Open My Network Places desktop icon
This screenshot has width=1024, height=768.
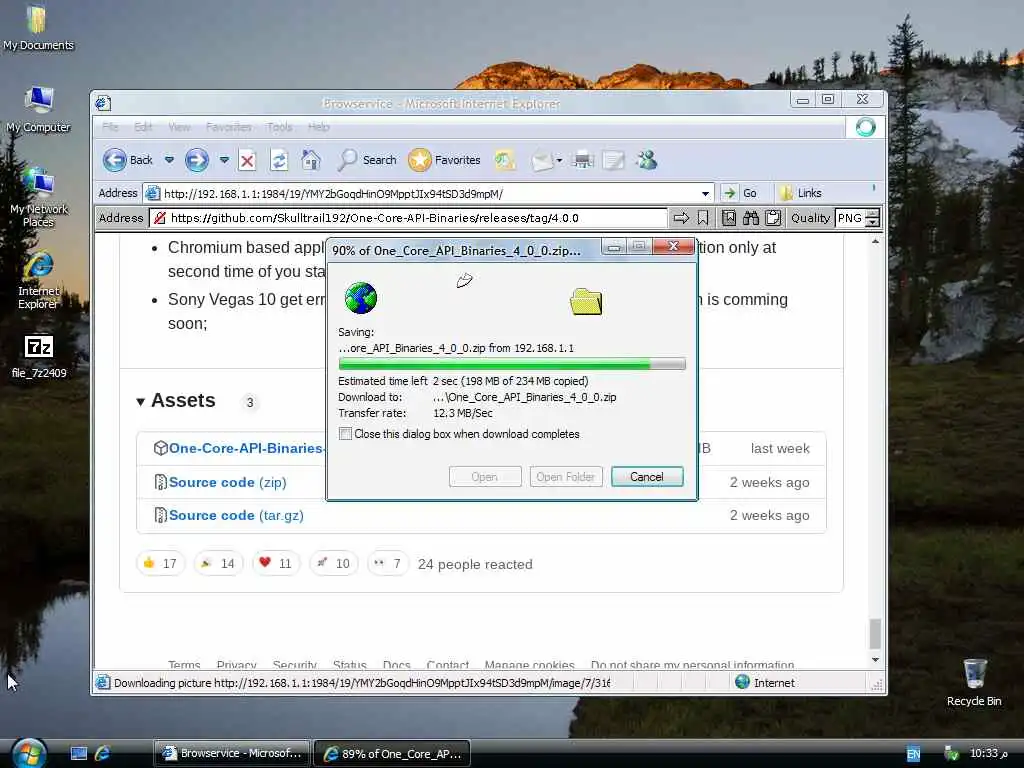click(39, 197)
